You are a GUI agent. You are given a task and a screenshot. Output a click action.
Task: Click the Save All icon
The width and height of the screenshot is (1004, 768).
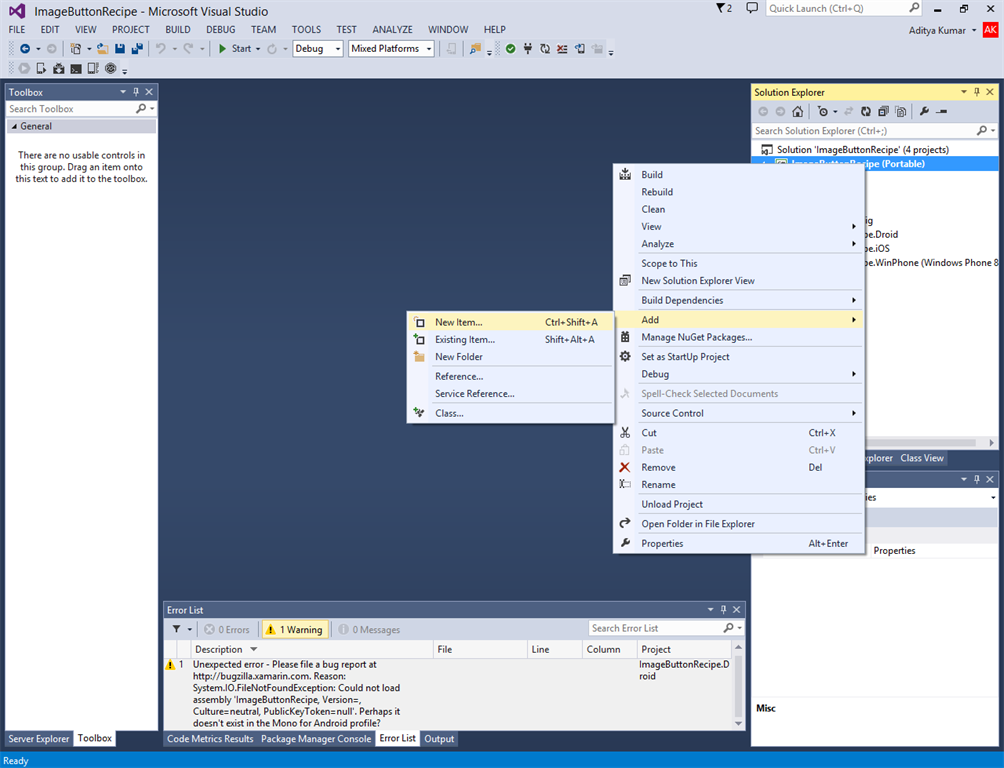tap(137, 49)
